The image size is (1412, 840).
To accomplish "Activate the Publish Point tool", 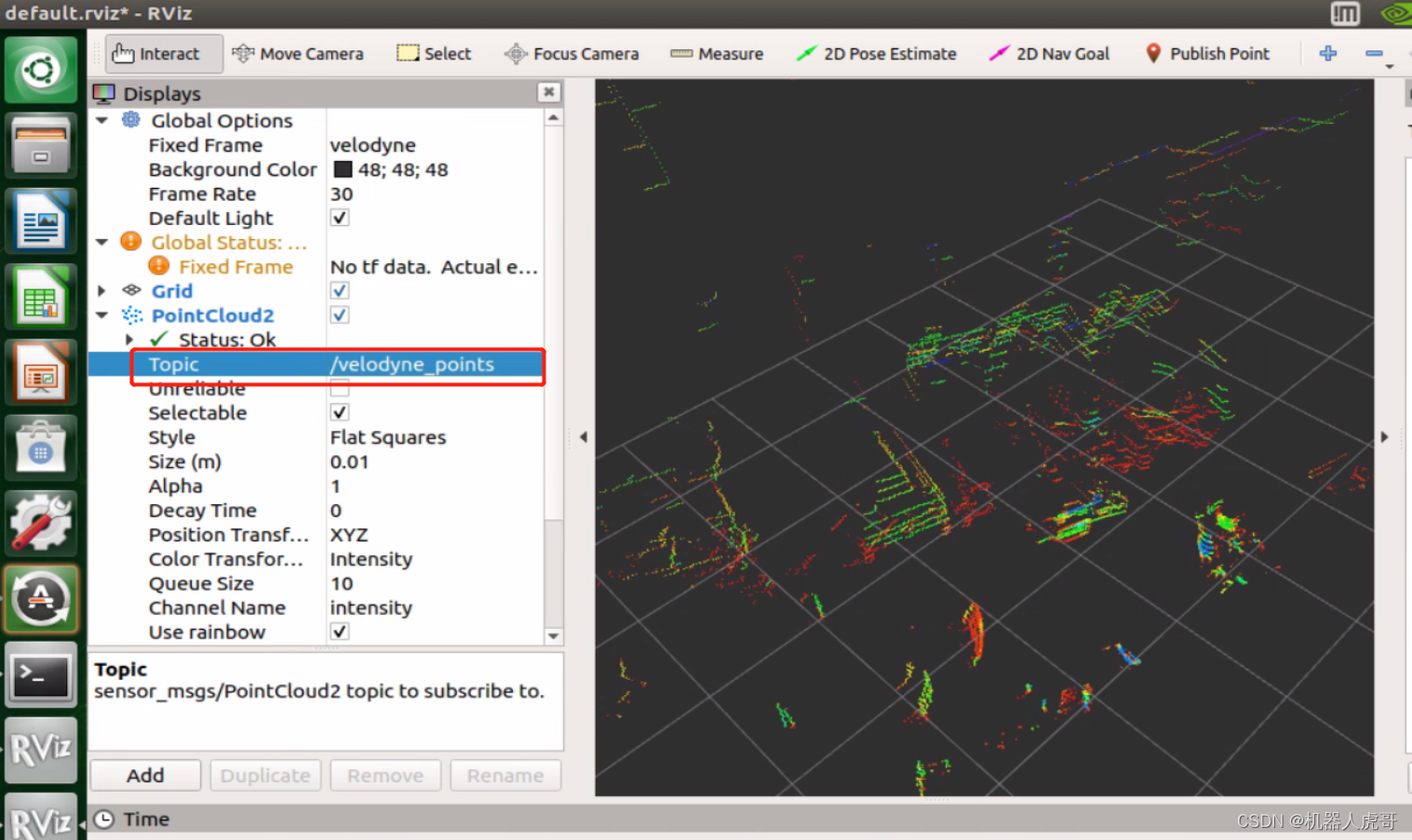I will click(1206, 54).
